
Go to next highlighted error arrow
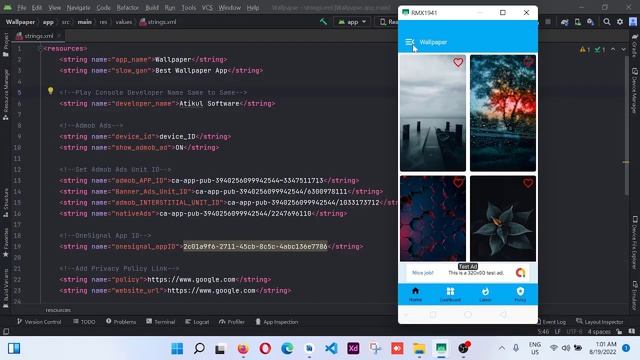[623, 49]
